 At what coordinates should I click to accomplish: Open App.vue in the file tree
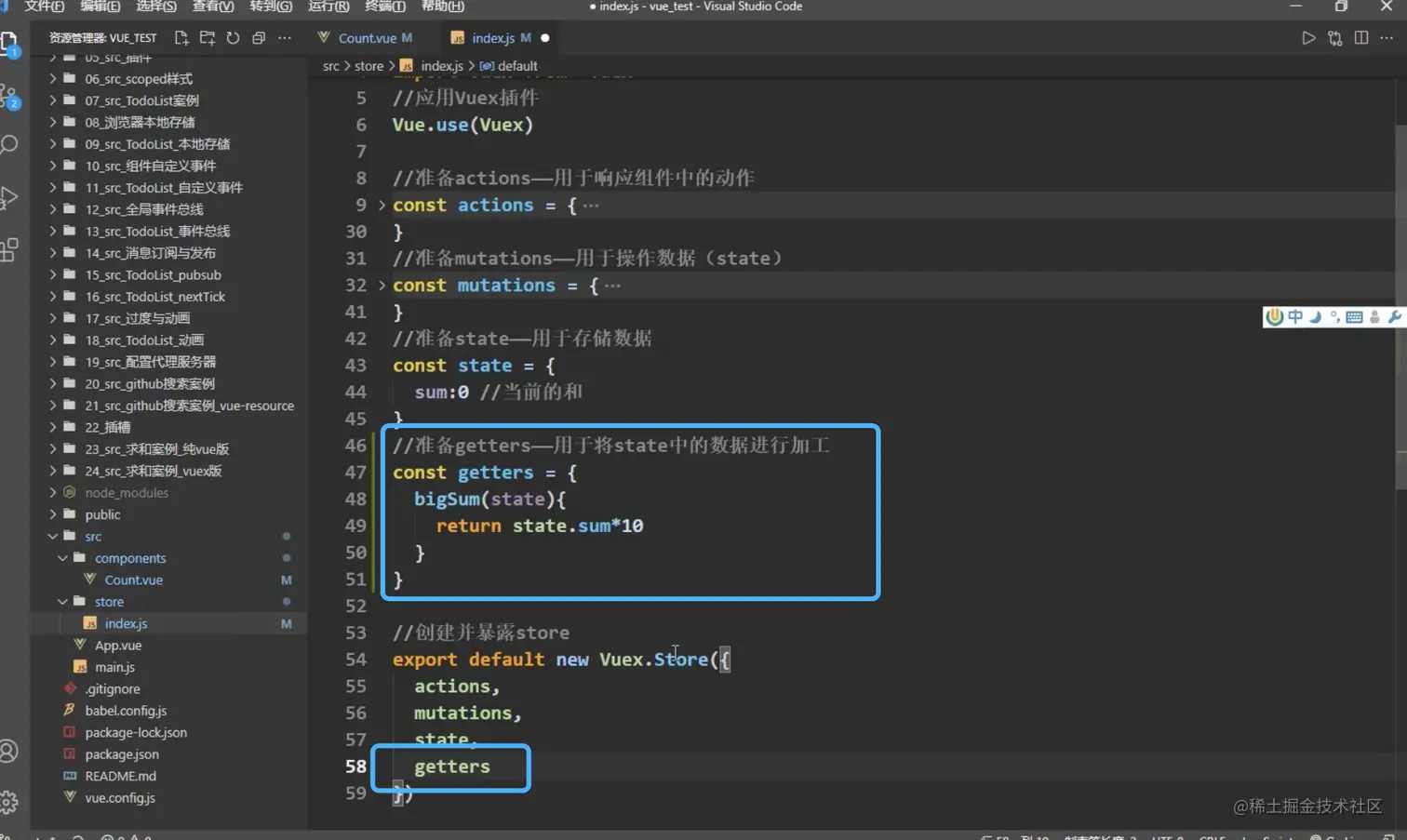click(x=118, y=646)
